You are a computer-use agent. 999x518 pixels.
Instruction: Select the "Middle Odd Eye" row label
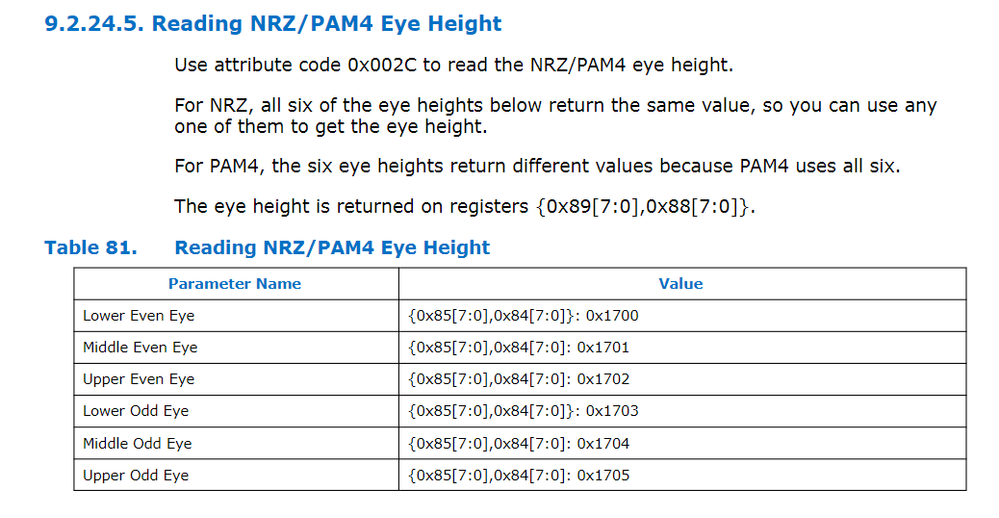coord(137,443)
